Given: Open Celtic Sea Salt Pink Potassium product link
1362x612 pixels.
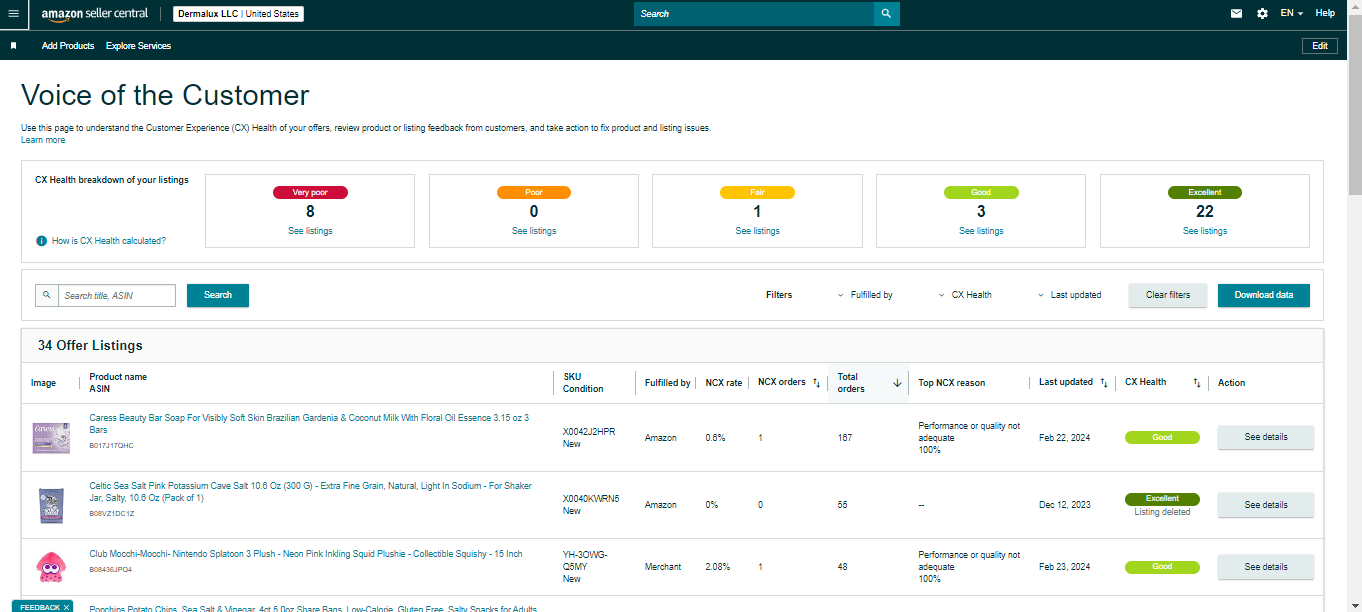Looking at the screenshot, I should pos(310,492).
